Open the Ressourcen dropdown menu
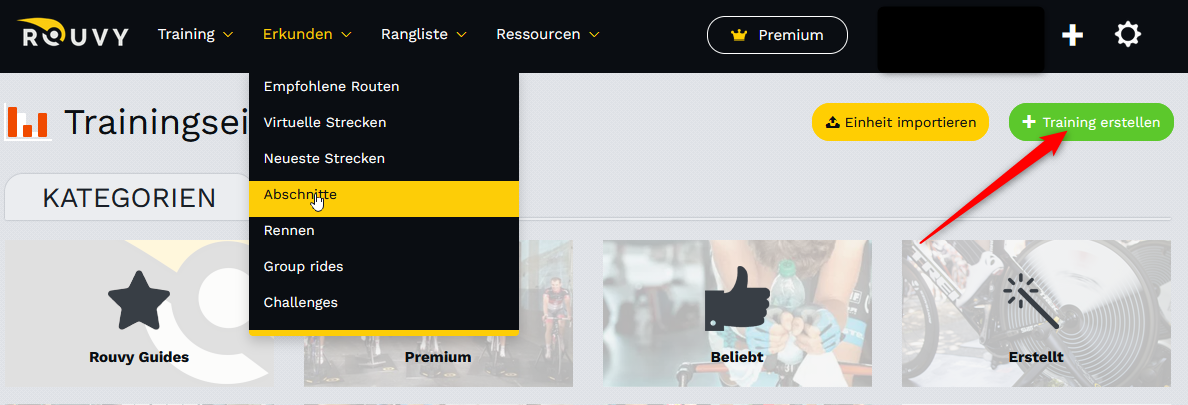This screenshot has height=405, width=1188. tap(547, 34)
